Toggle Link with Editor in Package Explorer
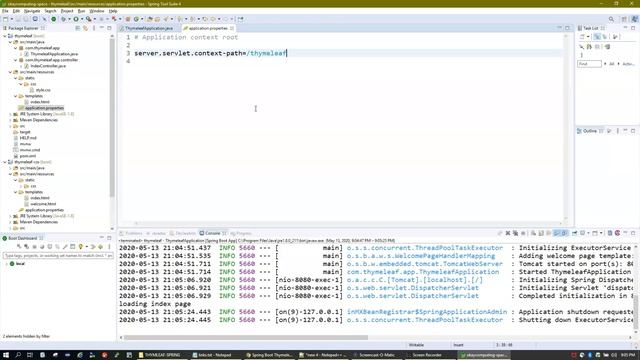The height and width of the screenshot is (360, 640). (x=85, y=28)
